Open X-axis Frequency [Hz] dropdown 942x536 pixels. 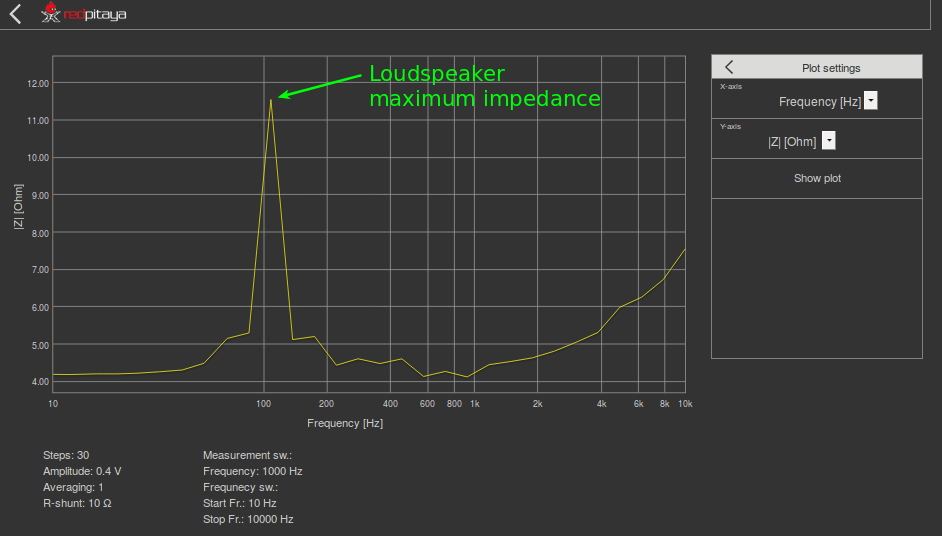tap(871, 101)
